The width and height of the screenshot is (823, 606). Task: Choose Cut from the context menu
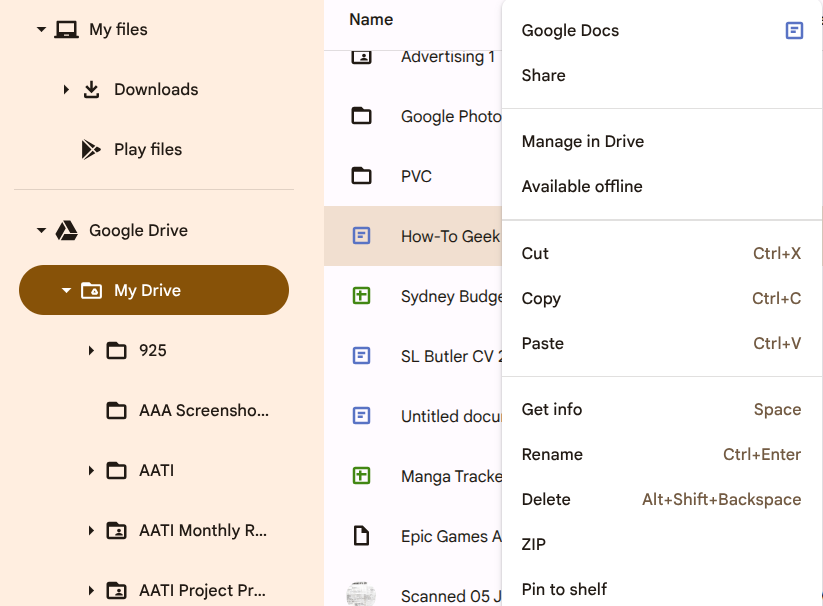click(x=535, y=253)
